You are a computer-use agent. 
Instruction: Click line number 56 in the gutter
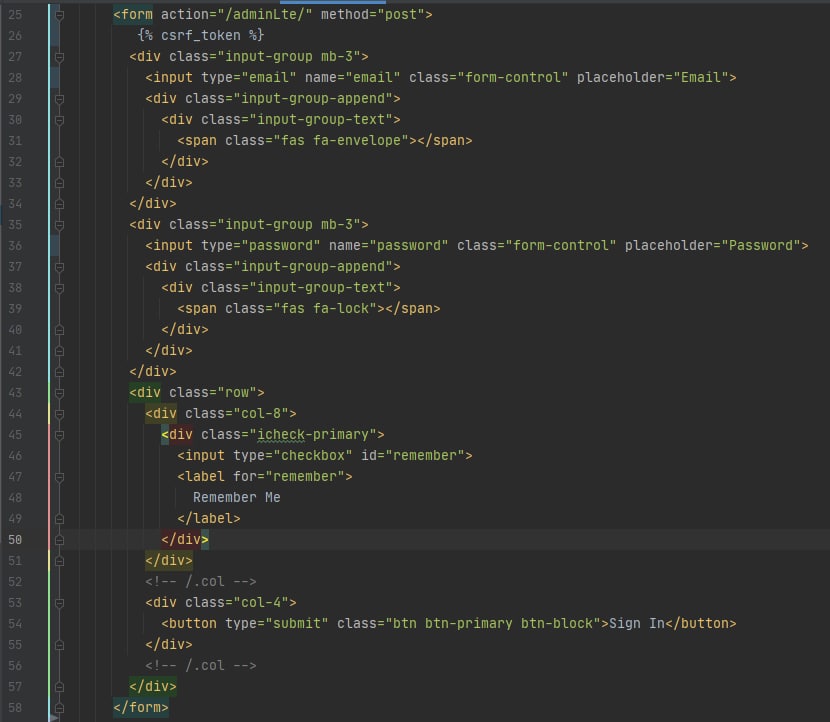click(15, 666)
